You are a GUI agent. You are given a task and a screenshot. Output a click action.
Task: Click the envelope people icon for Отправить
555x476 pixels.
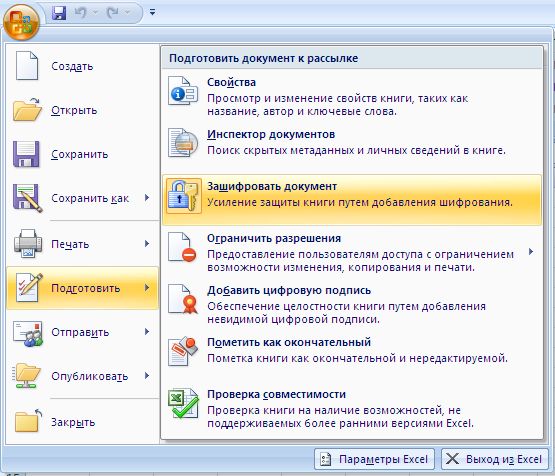pyautogui.click(x=28, y=333)
